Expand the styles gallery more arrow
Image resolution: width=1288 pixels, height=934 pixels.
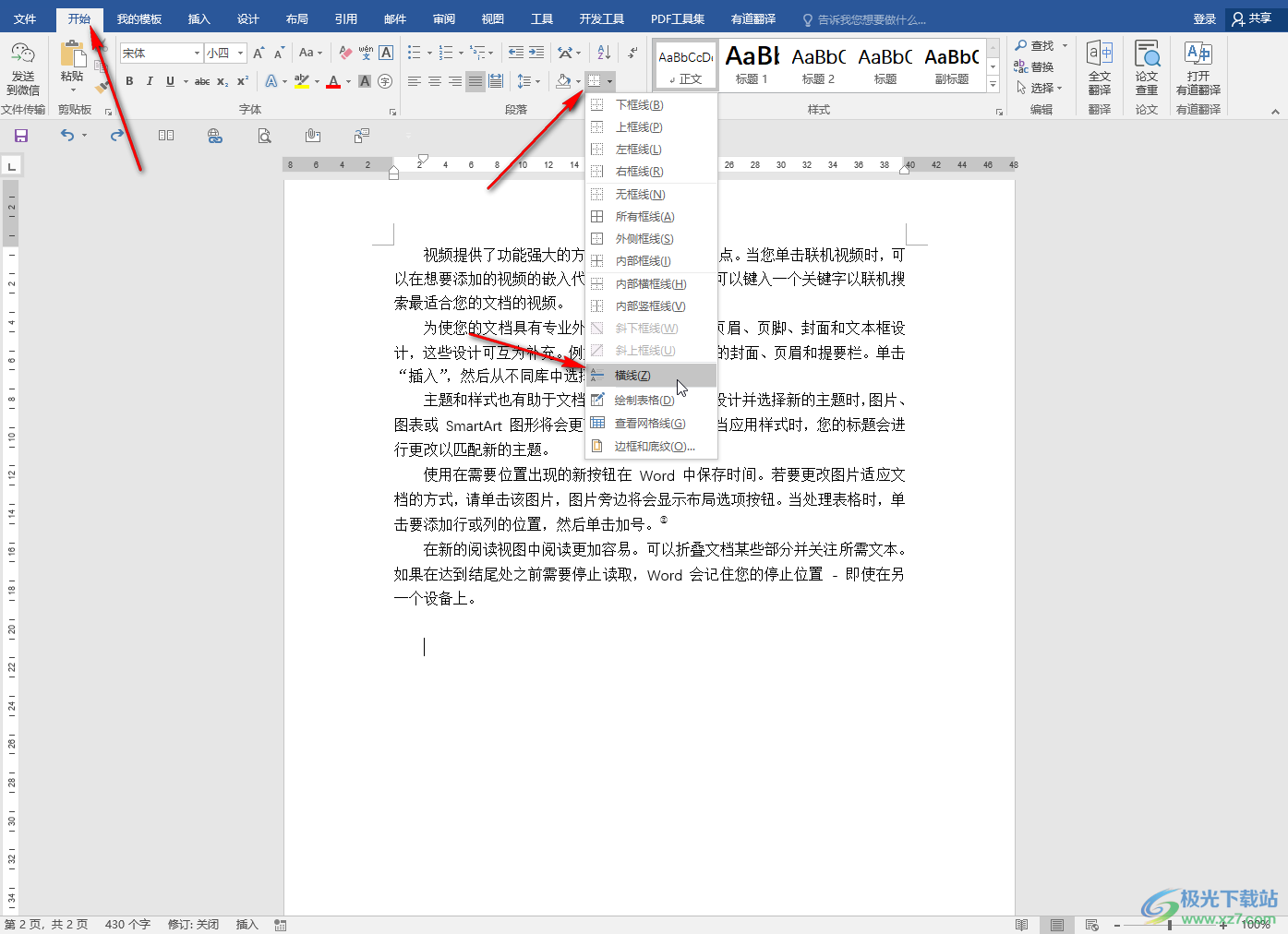(993, 85)
